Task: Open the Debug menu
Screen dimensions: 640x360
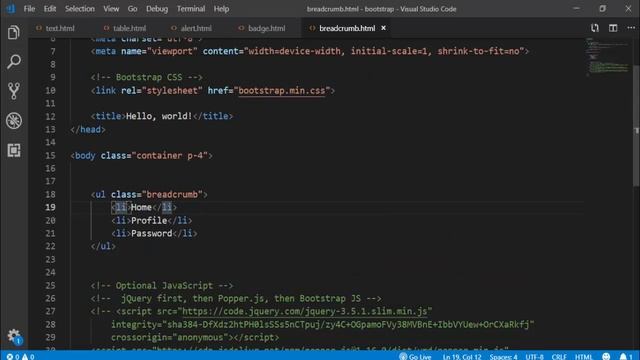Action: tap(157, 9)
